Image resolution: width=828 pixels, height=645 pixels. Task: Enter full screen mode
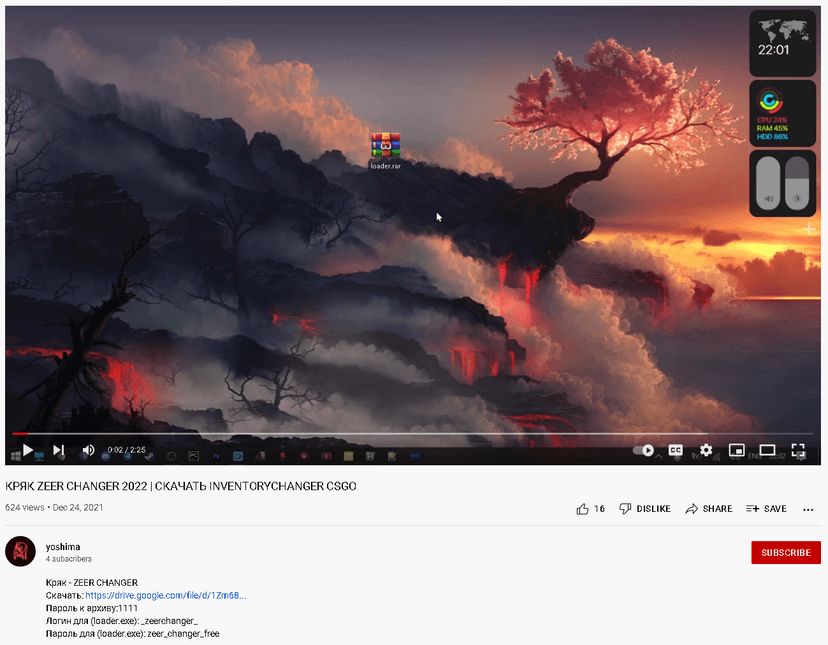pos(798,450)
